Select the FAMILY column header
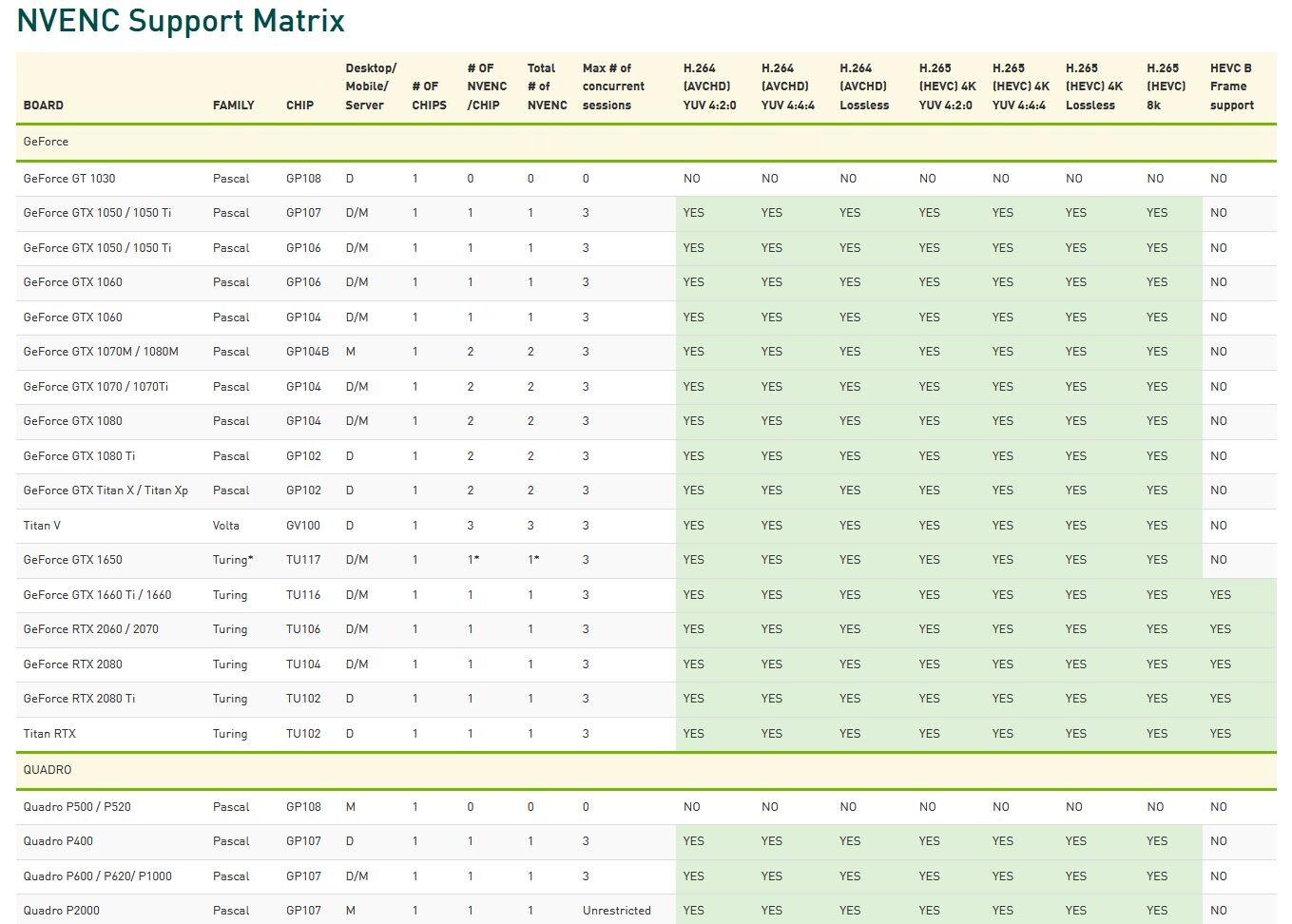 click(234, 106)
